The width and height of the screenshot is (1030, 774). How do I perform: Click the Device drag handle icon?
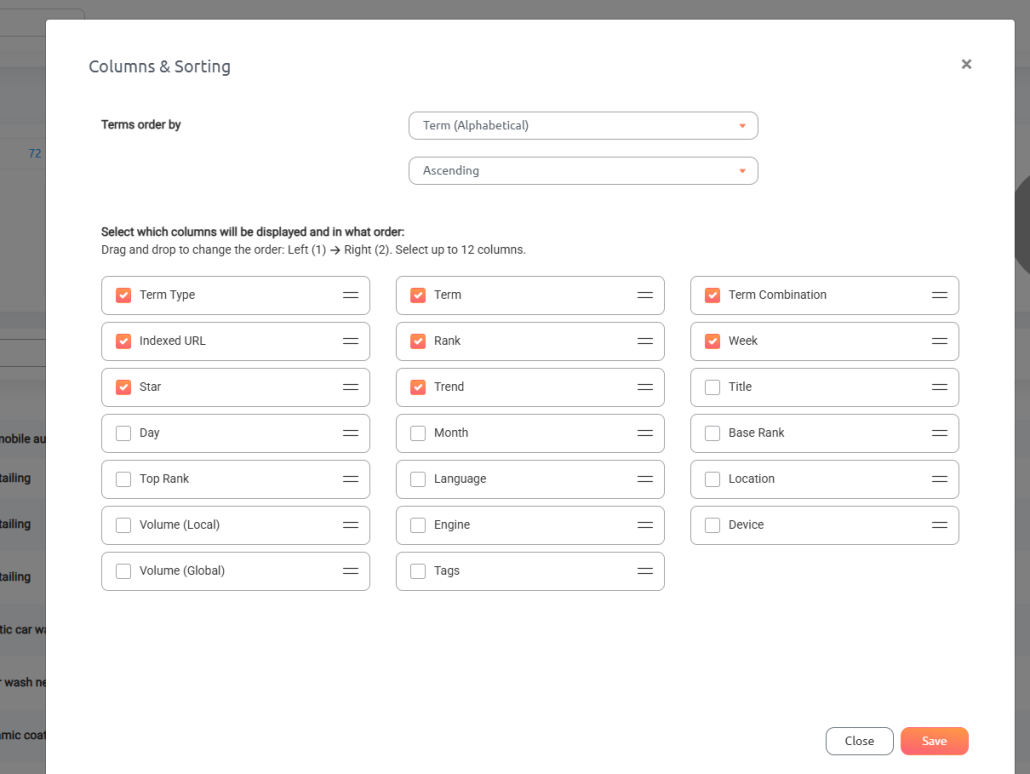tap(939, 525)
